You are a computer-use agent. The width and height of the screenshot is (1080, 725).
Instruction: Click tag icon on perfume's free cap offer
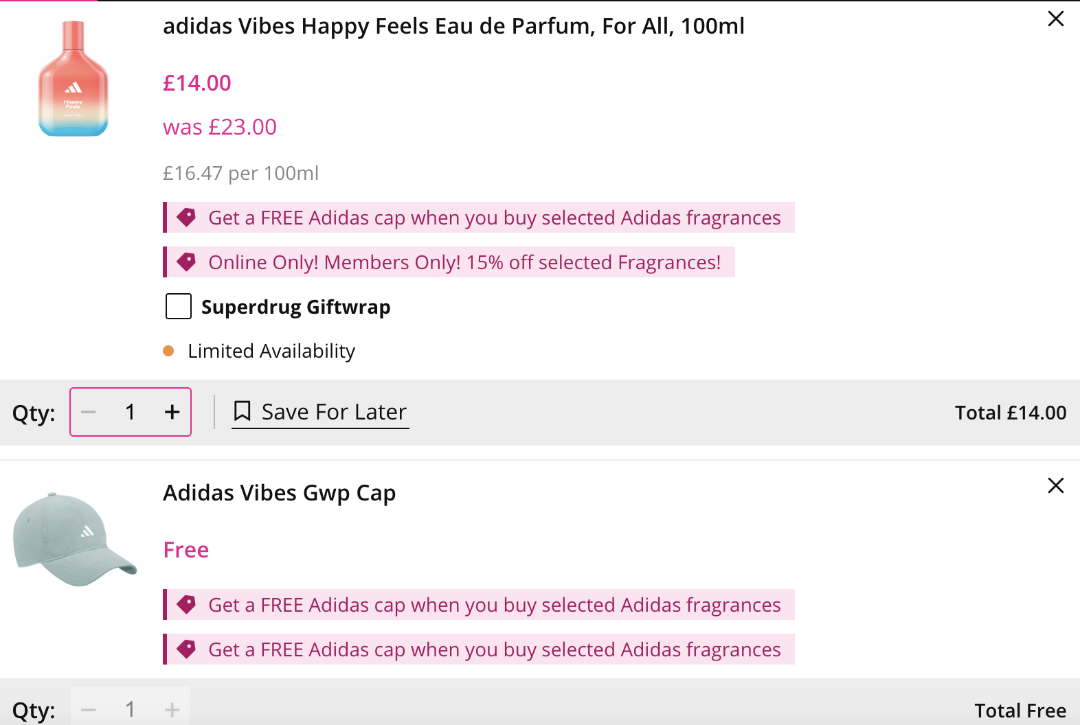186,217
